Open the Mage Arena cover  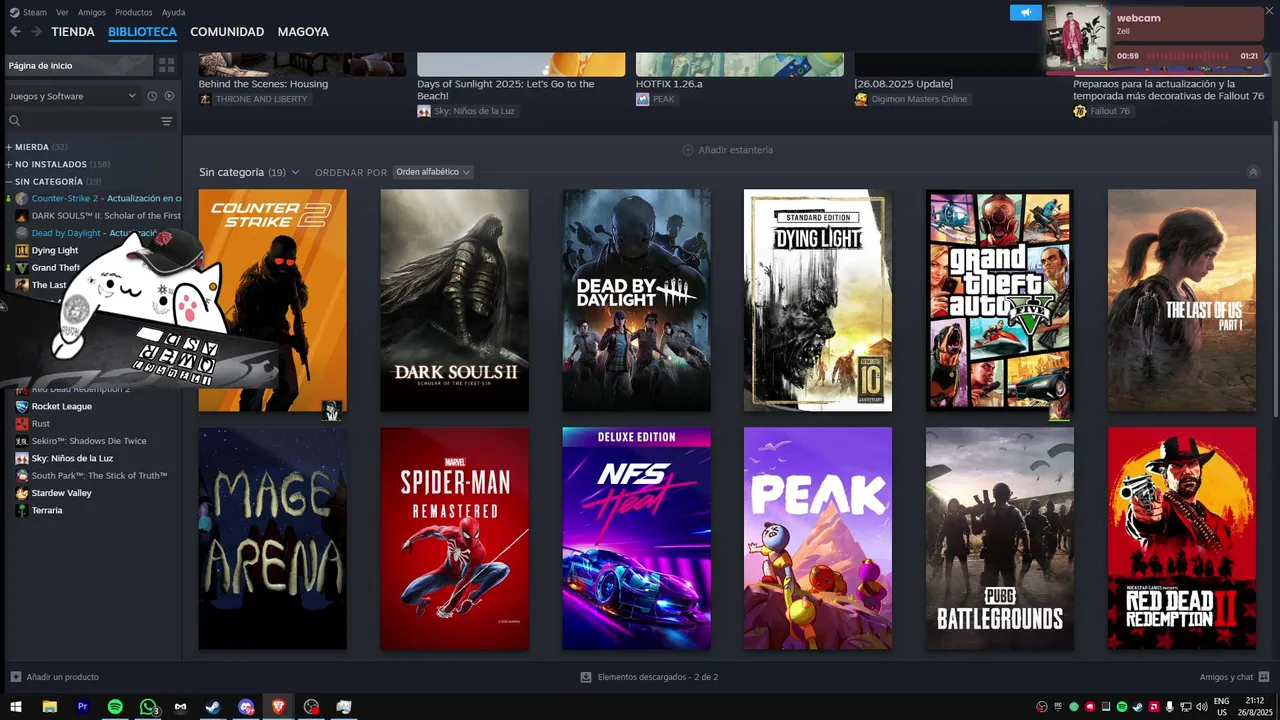272,538
